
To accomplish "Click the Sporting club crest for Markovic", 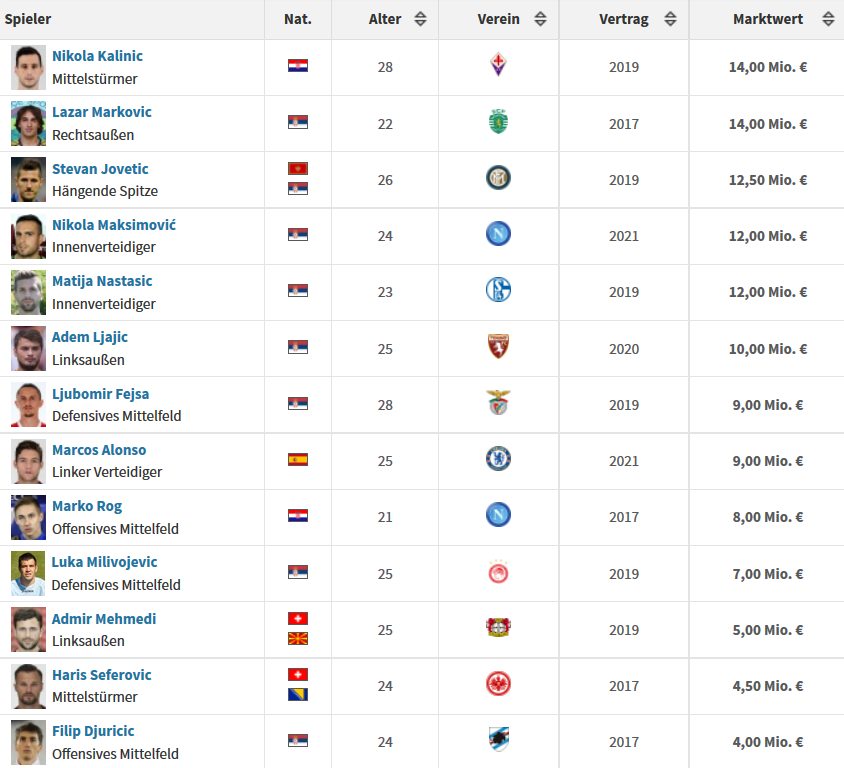I will click(498, 123).
